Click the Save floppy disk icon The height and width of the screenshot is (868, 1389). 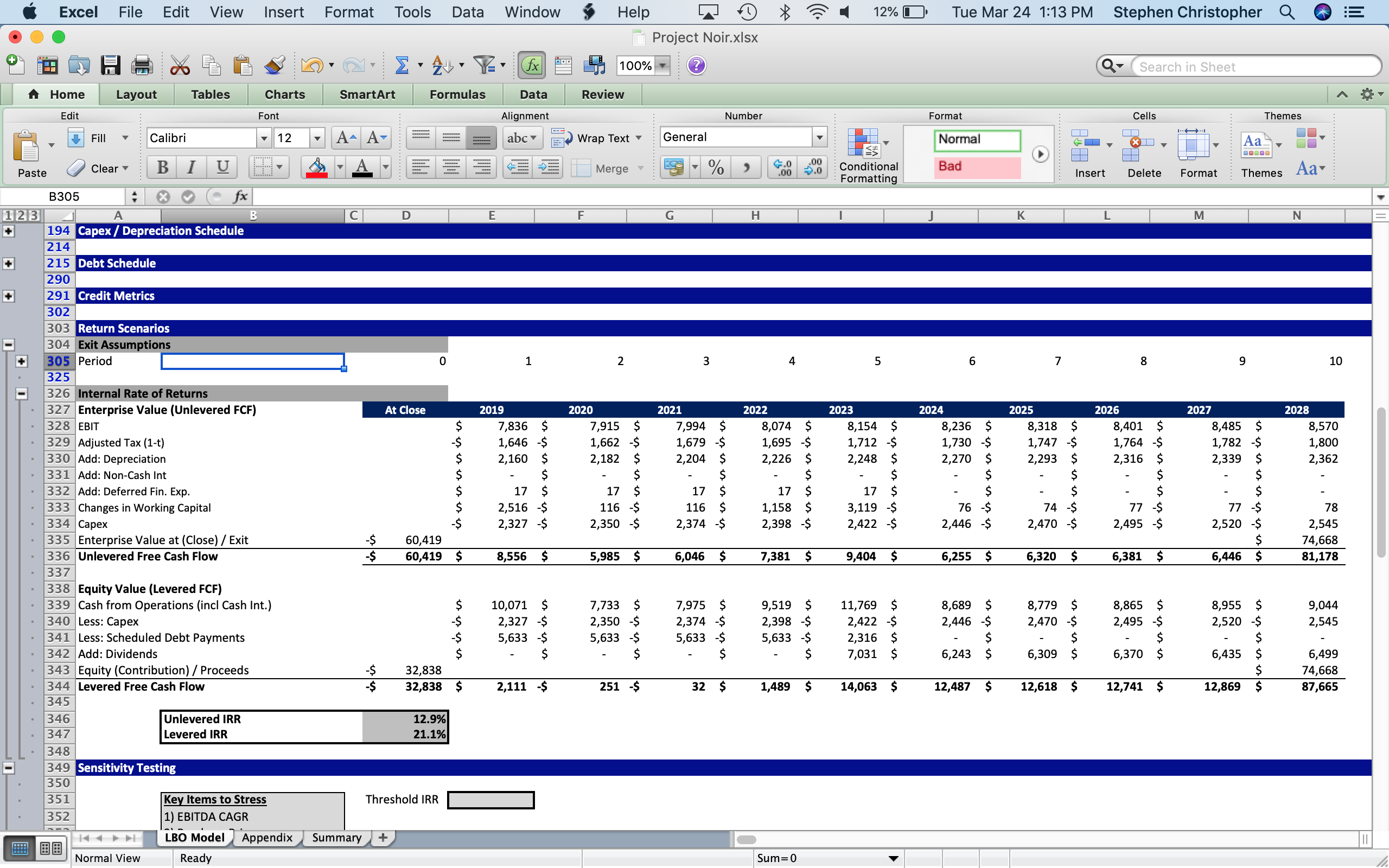pyautogui.click(x=110, y=66)
